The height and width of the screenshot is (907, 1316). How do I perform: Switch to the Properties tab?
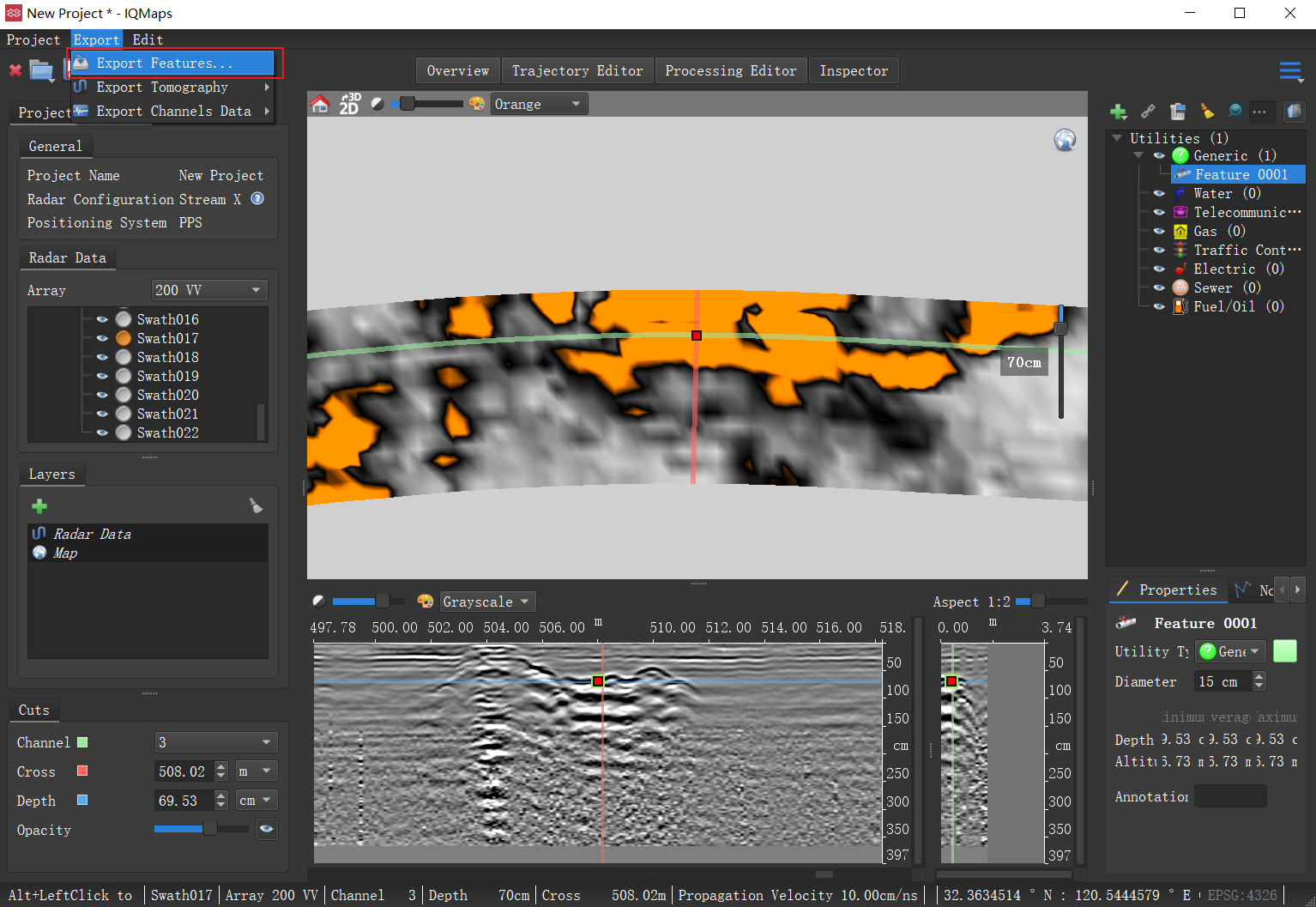point(1166,590)
